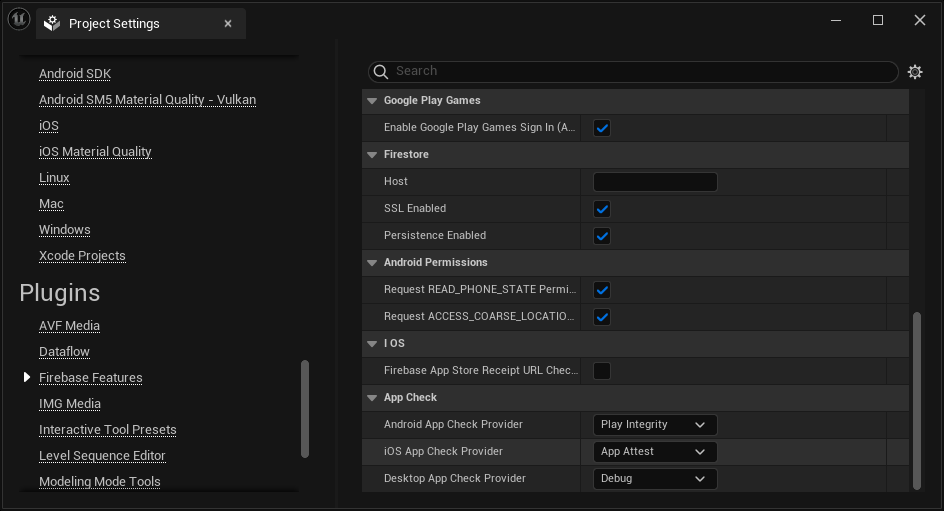Image resolution: width=944 pixels, height=511 pixels.
Task: Open Interactive Tool Presets settings
Action: coord(108,429)
